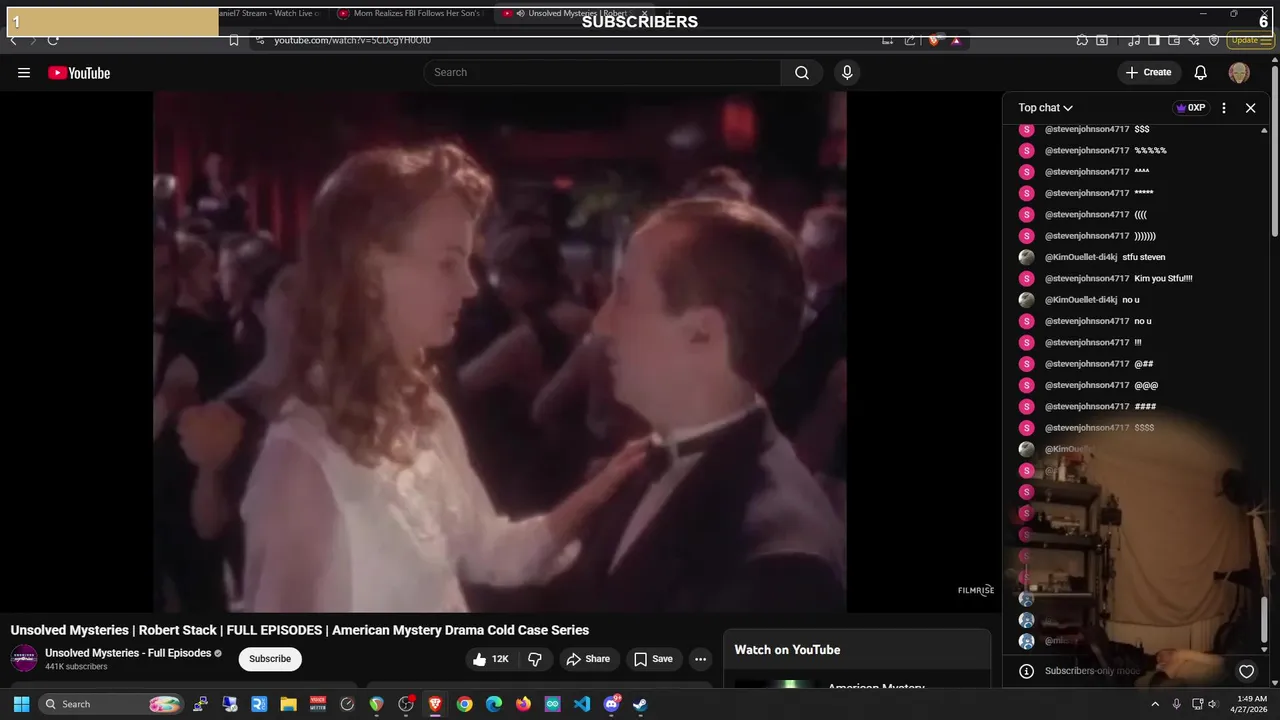This screenshot has height=720, width=1280.
Task: Open Steam from taskbar
Action: click(x=640, y=704)
